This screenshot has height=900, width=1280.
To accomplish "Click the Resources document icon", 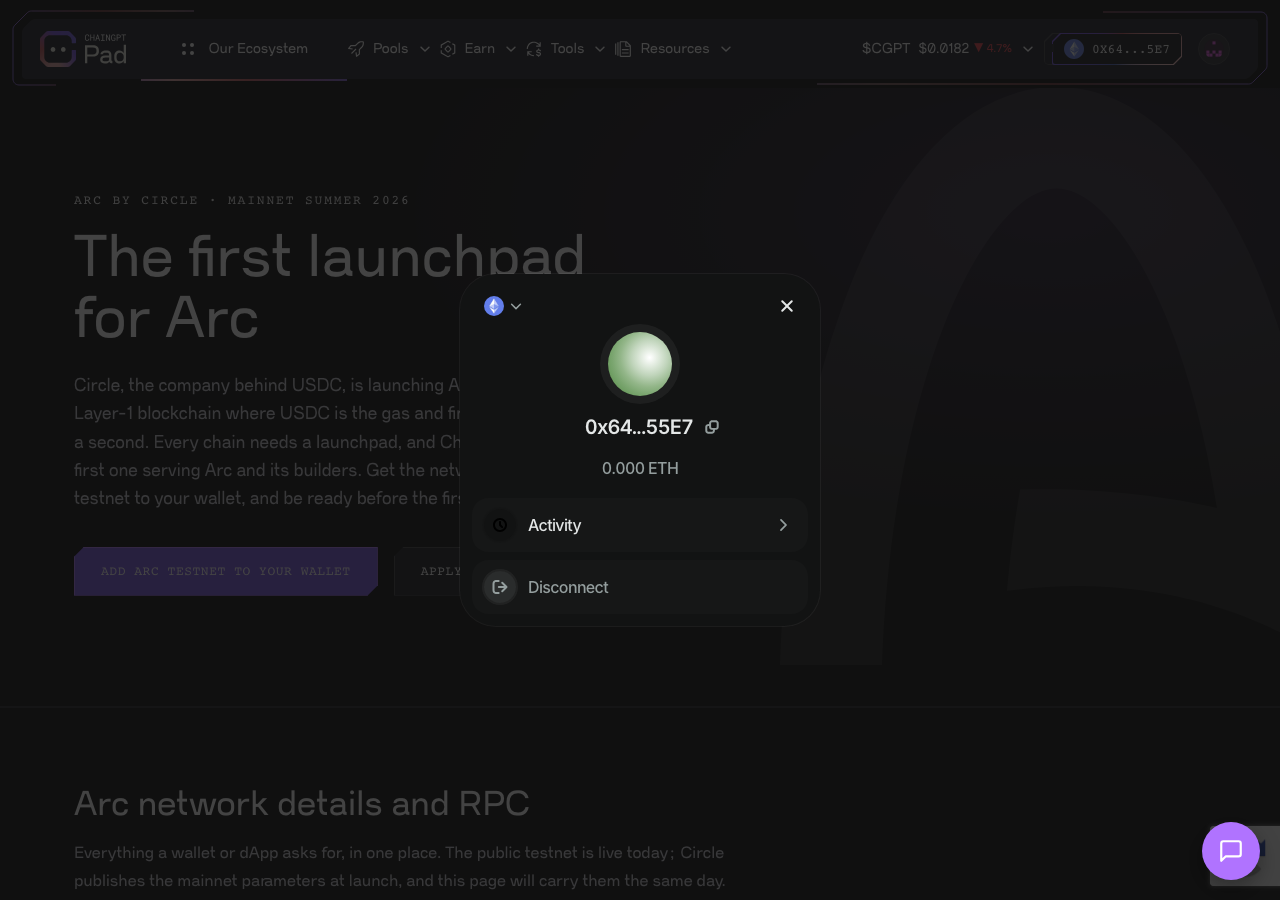I will tap(623, 49).
